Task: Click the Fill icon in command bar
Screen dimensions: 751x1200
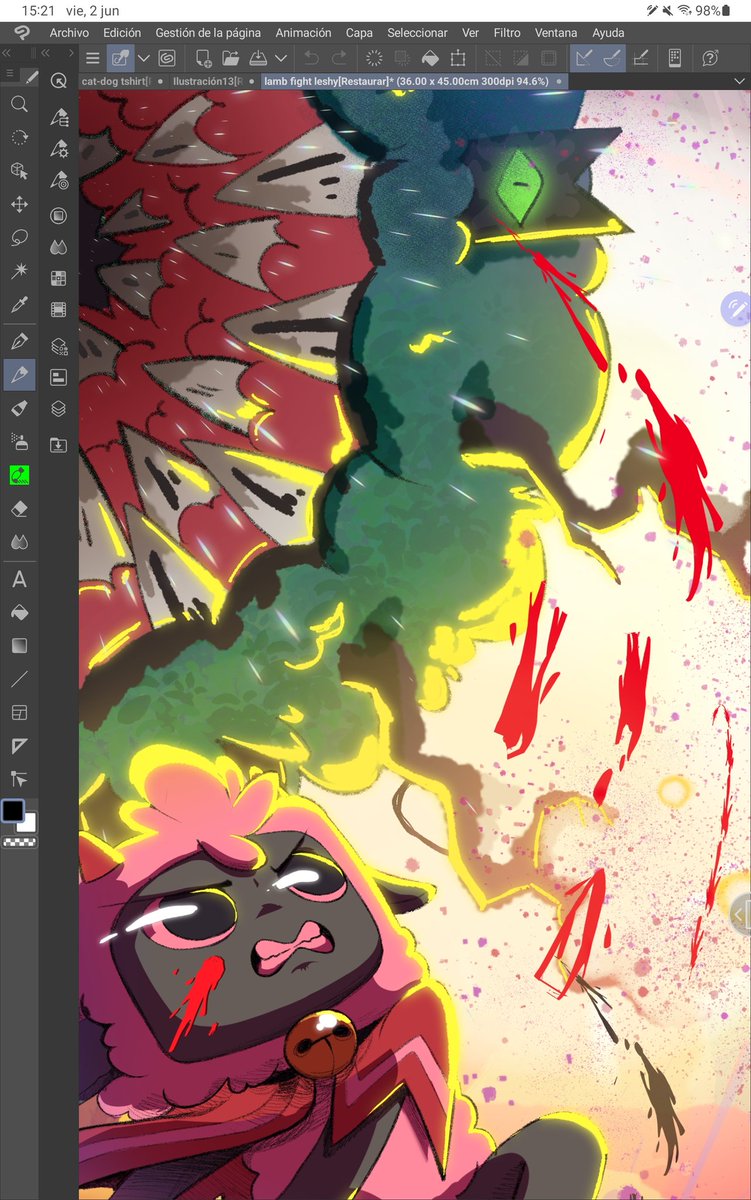Action: tap(430, 58)
